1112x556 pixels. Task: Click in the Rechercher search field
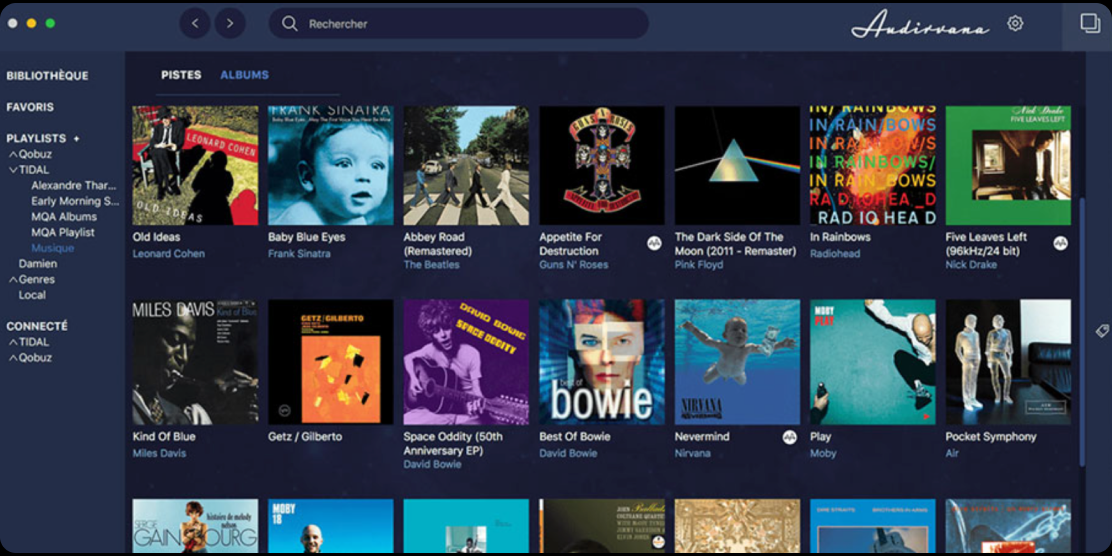point(458,23)
